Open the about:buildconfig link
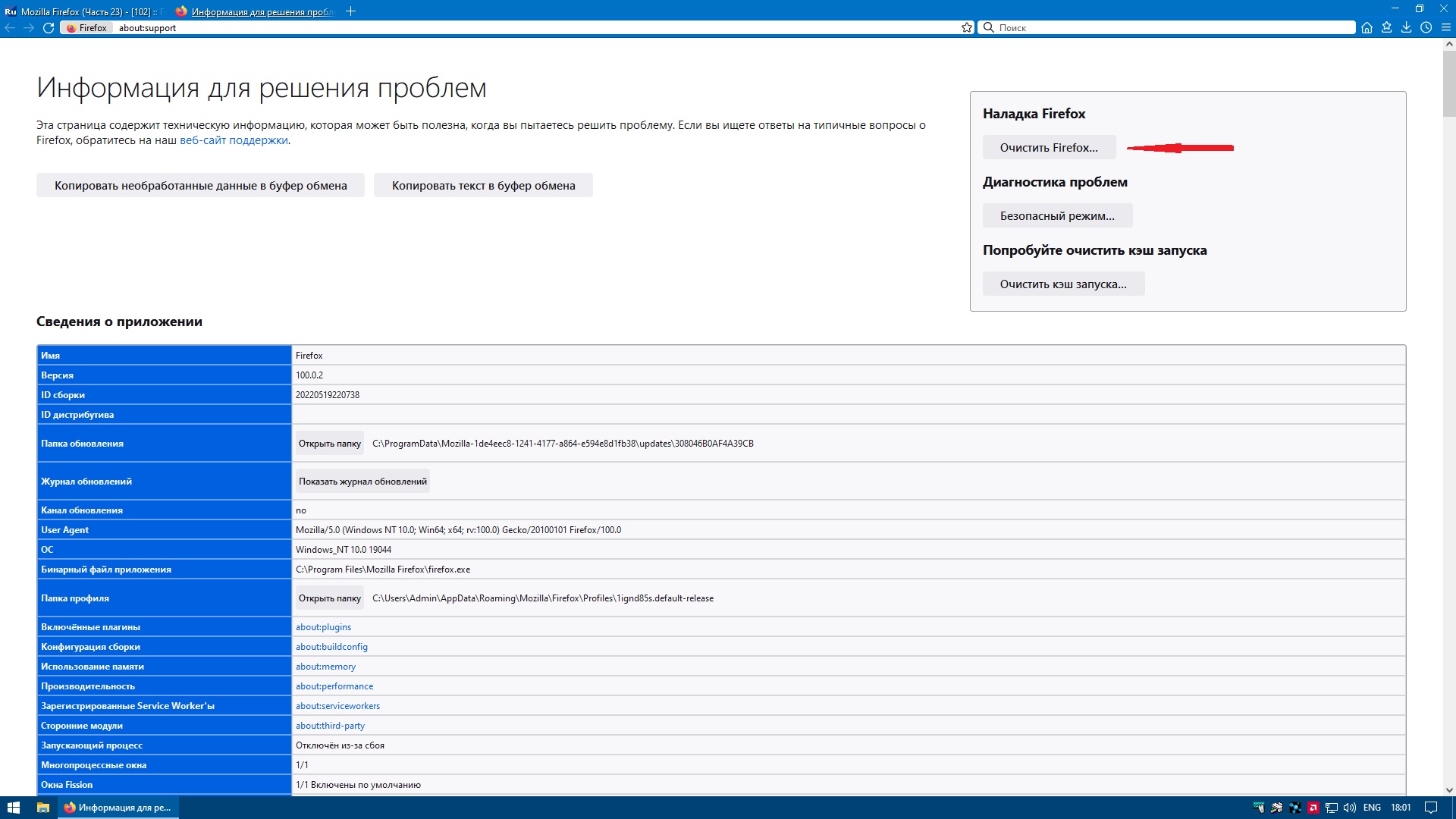1456x819 pixels. pos(331,647)
